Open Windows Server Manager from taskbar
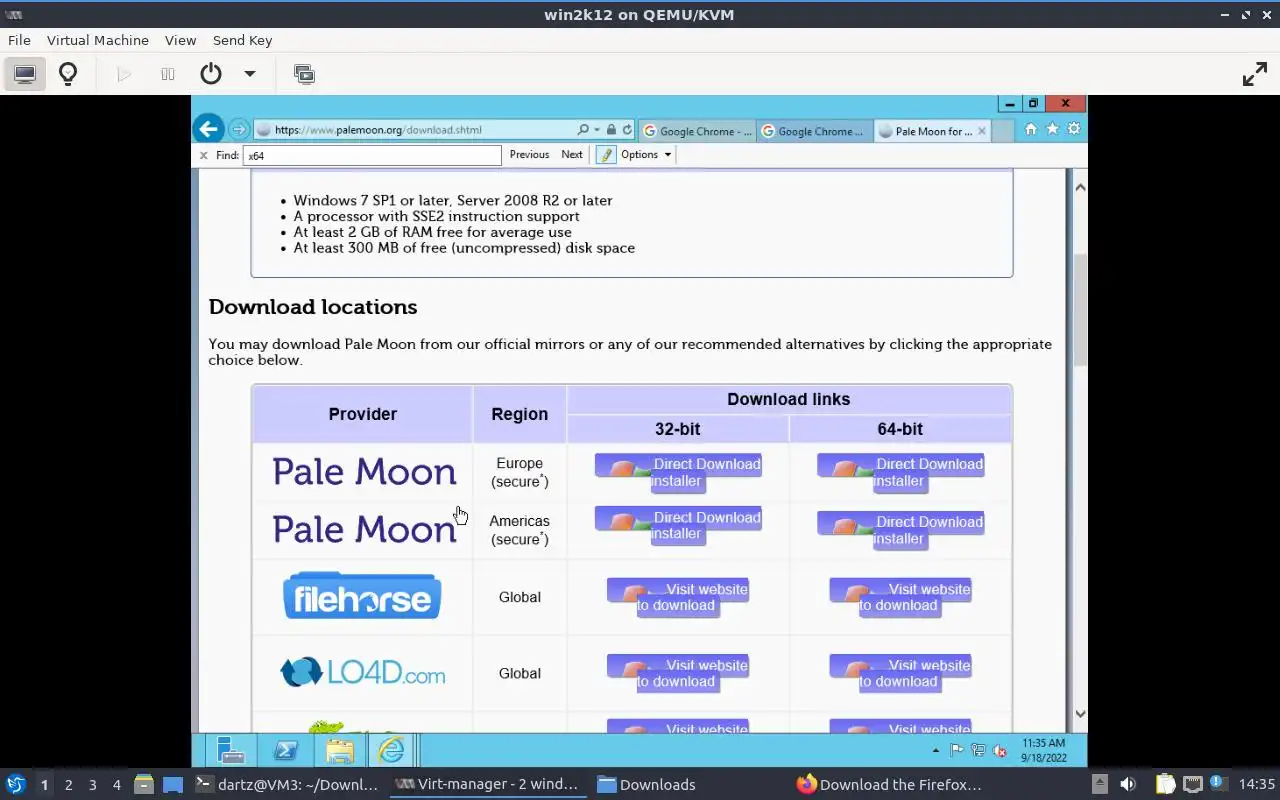This screenshot has height=800, width=1280. [231, 750]
